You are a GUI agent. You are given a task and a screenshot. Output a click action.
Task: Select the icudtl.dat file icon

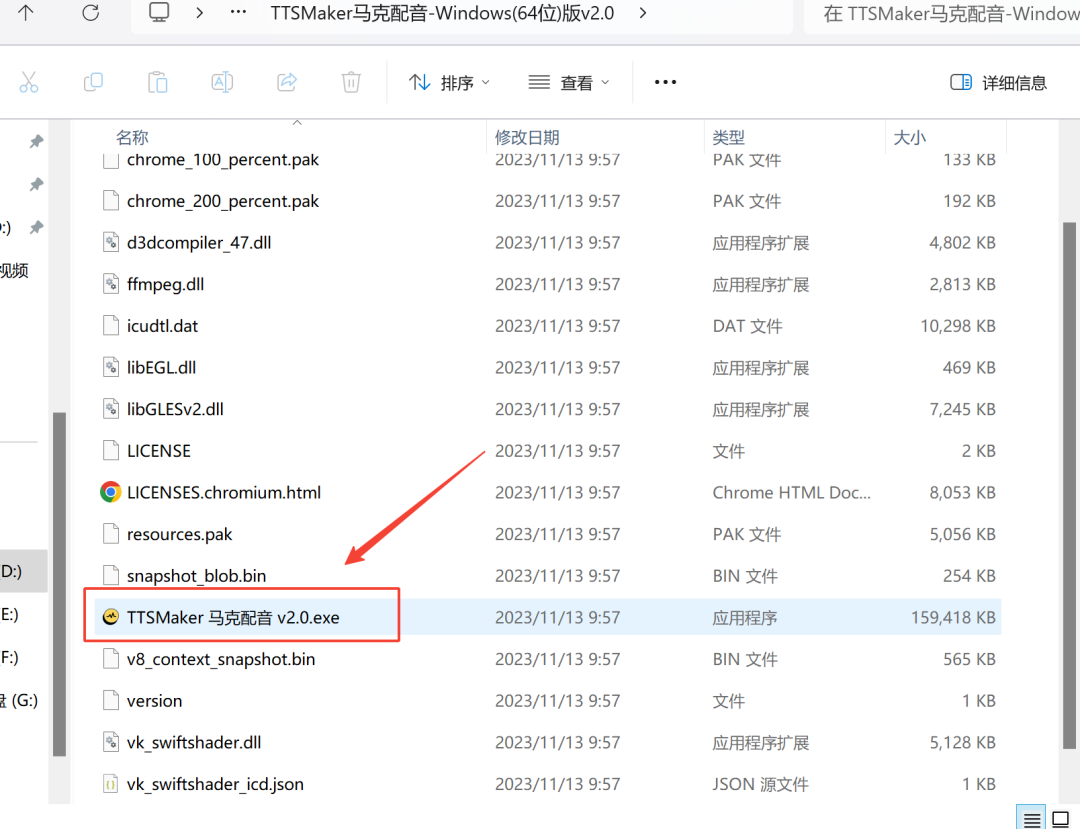pyautogui.click(x=110, y=326)
